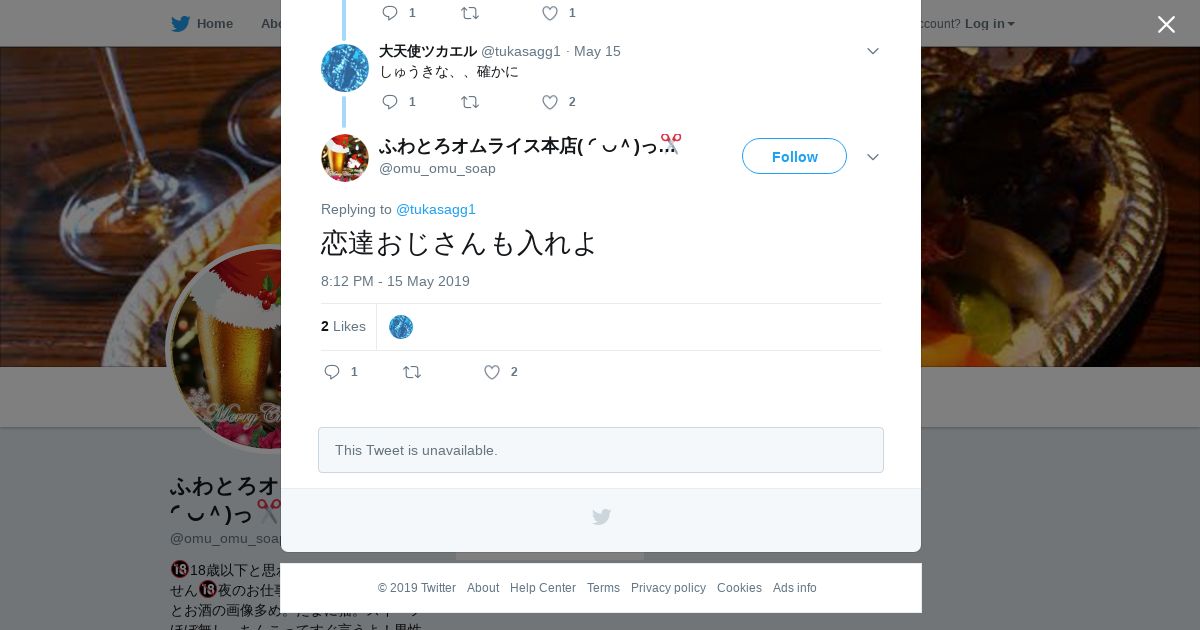1200x630 pixels.
Task: Open the Log in dropdown
Action: (x=989, y=23)
